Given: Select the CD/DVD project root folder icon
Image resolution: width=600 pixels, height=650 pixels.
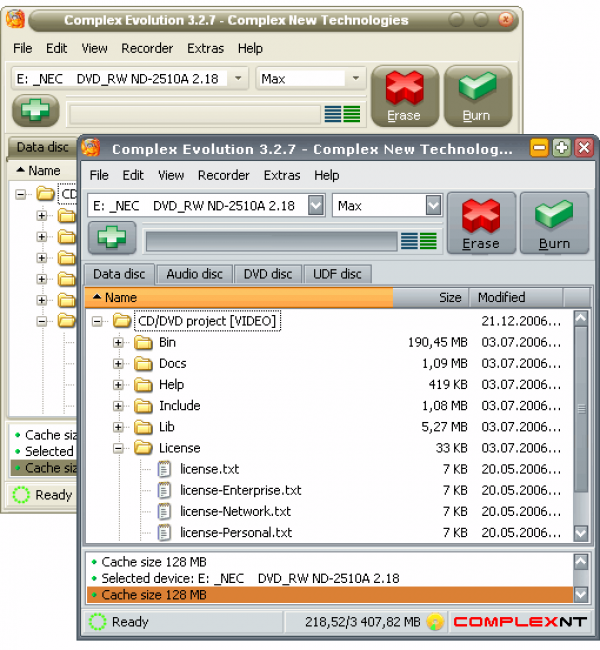Looking at the screenshot, I should tap(122, 320).
